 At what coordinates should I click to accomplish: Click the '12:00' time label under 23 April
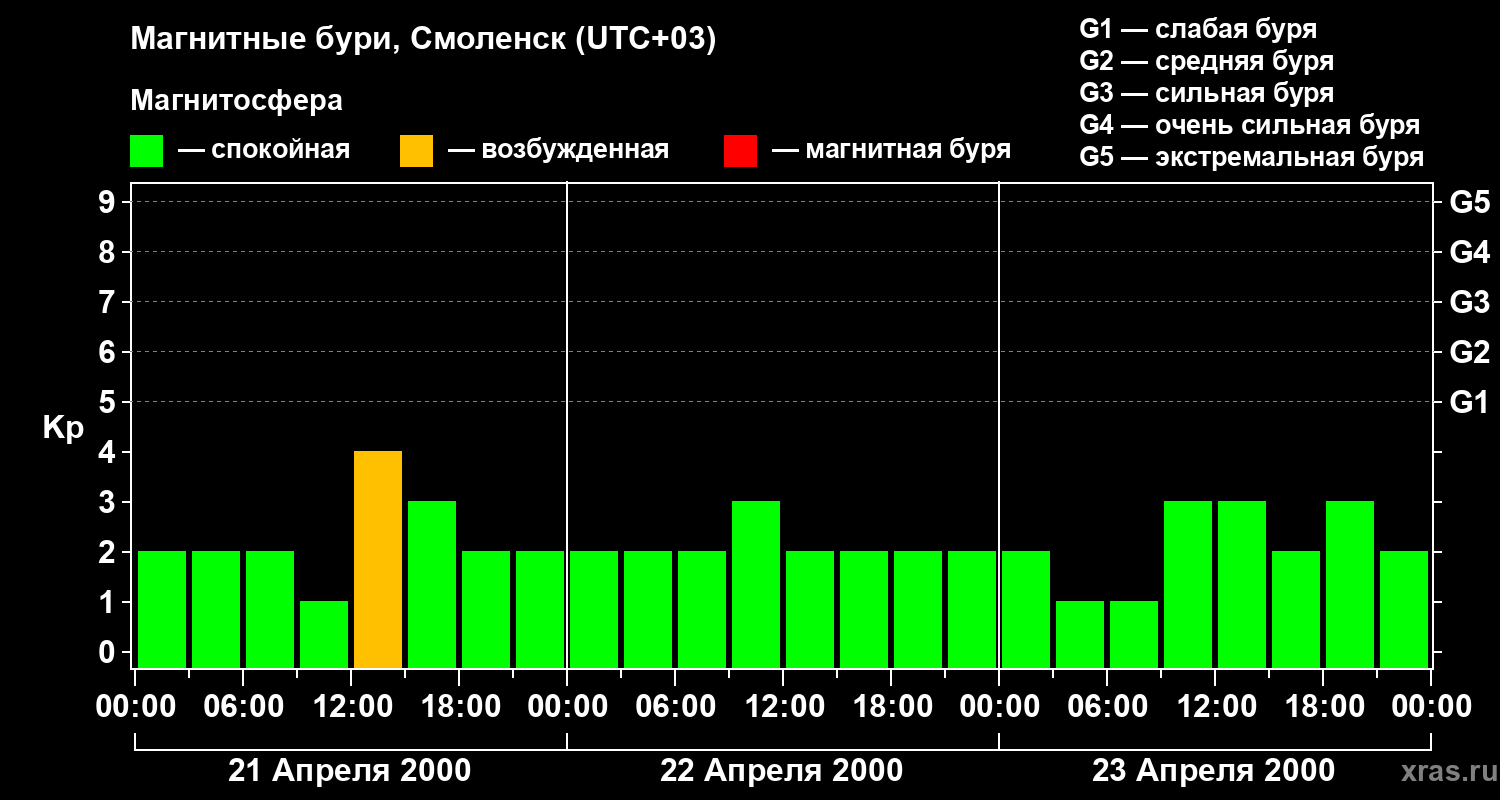click(1215, 707)
